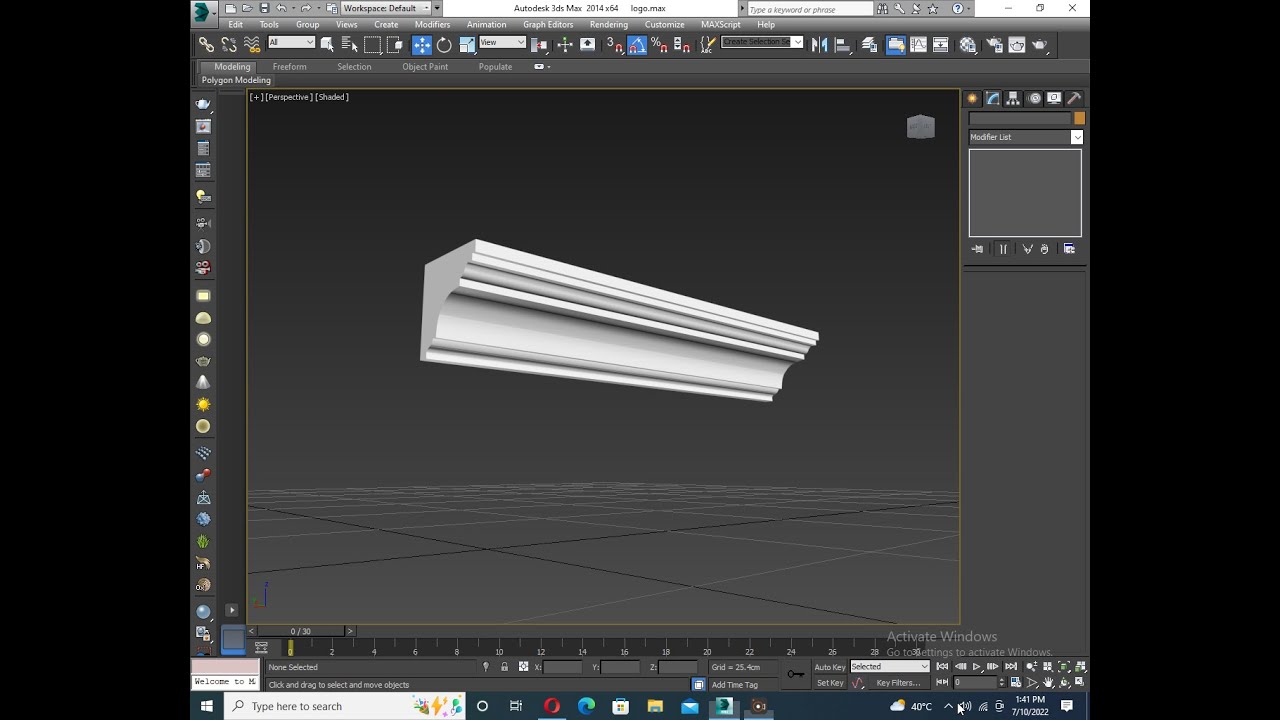The image size is (1280, 720).
Task: Click the Configure Modifier Sets icon
Action: coord(1069,249)
